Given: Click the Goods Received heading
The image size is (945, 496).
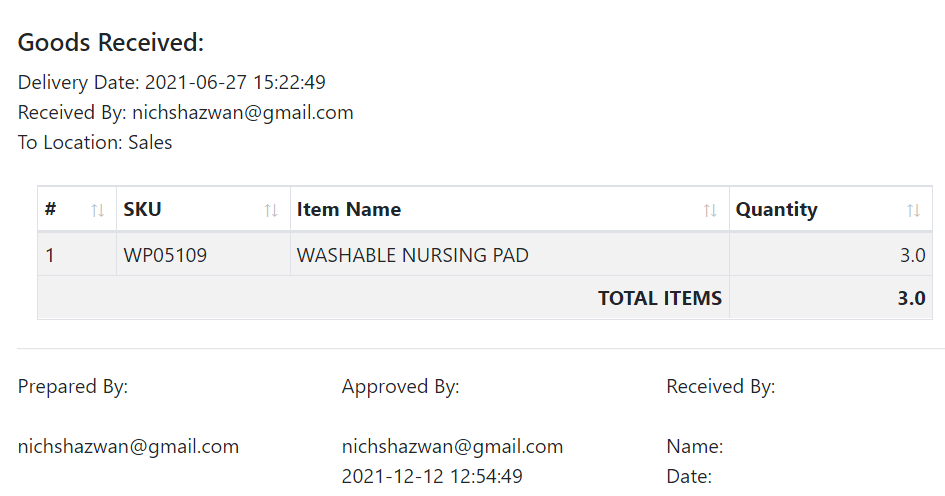Looking at the screenshot, I should 111,43.
